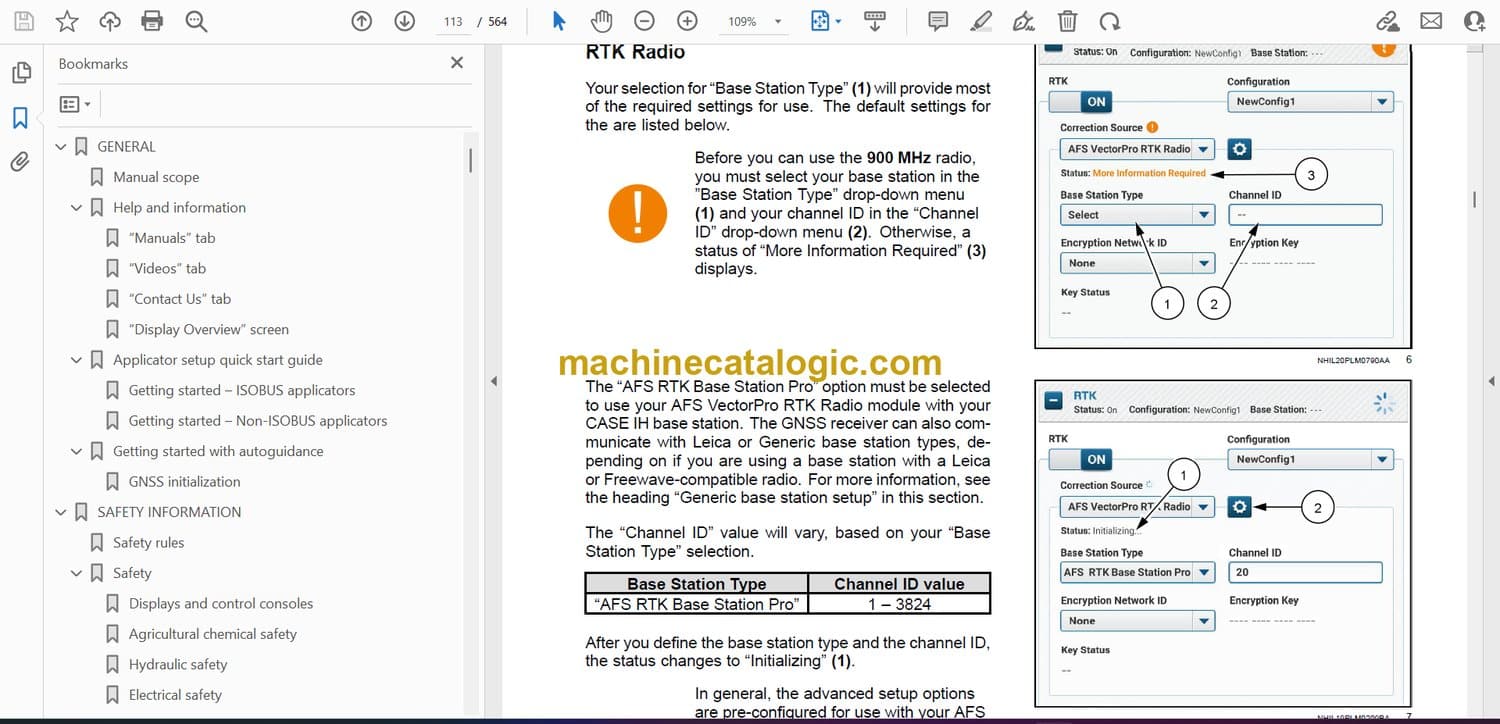The width and height of the screenshot is (1500, 724).
Task: Open the GNSS initialization bookmark
Action: click(x=184, y=481)
